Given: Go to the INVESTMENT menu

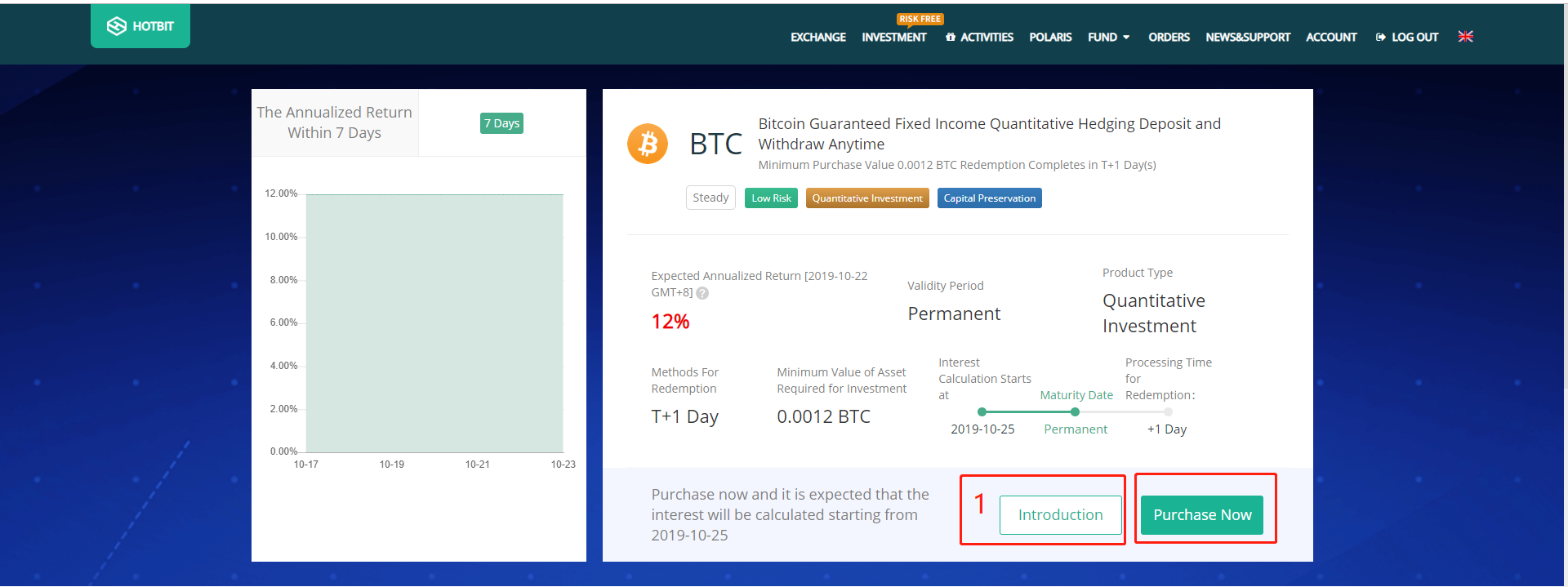Looking at the screenshot, I should [x=893, y=38].
